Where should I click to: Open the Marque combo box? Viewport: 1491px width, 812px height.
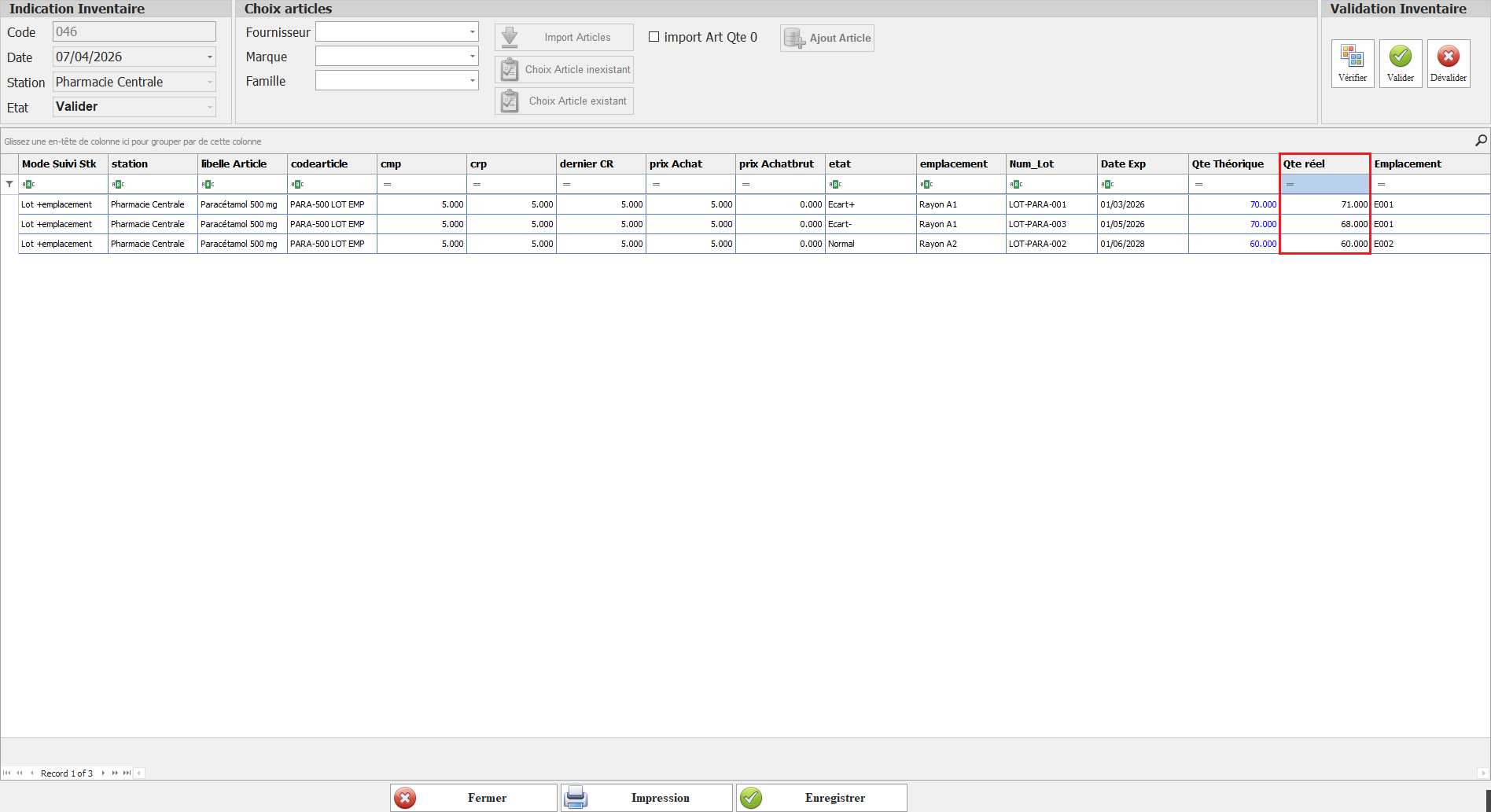(x=472, y=57)
